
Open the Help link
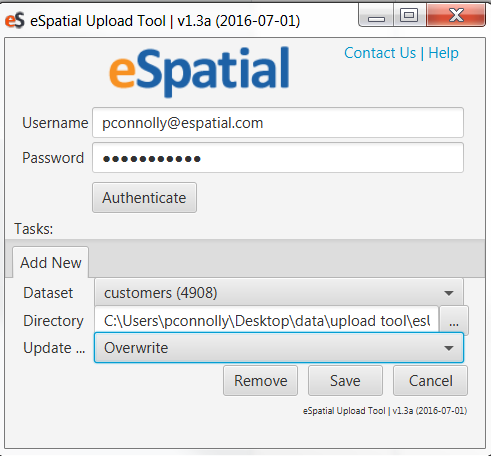(x=443, y=53)
